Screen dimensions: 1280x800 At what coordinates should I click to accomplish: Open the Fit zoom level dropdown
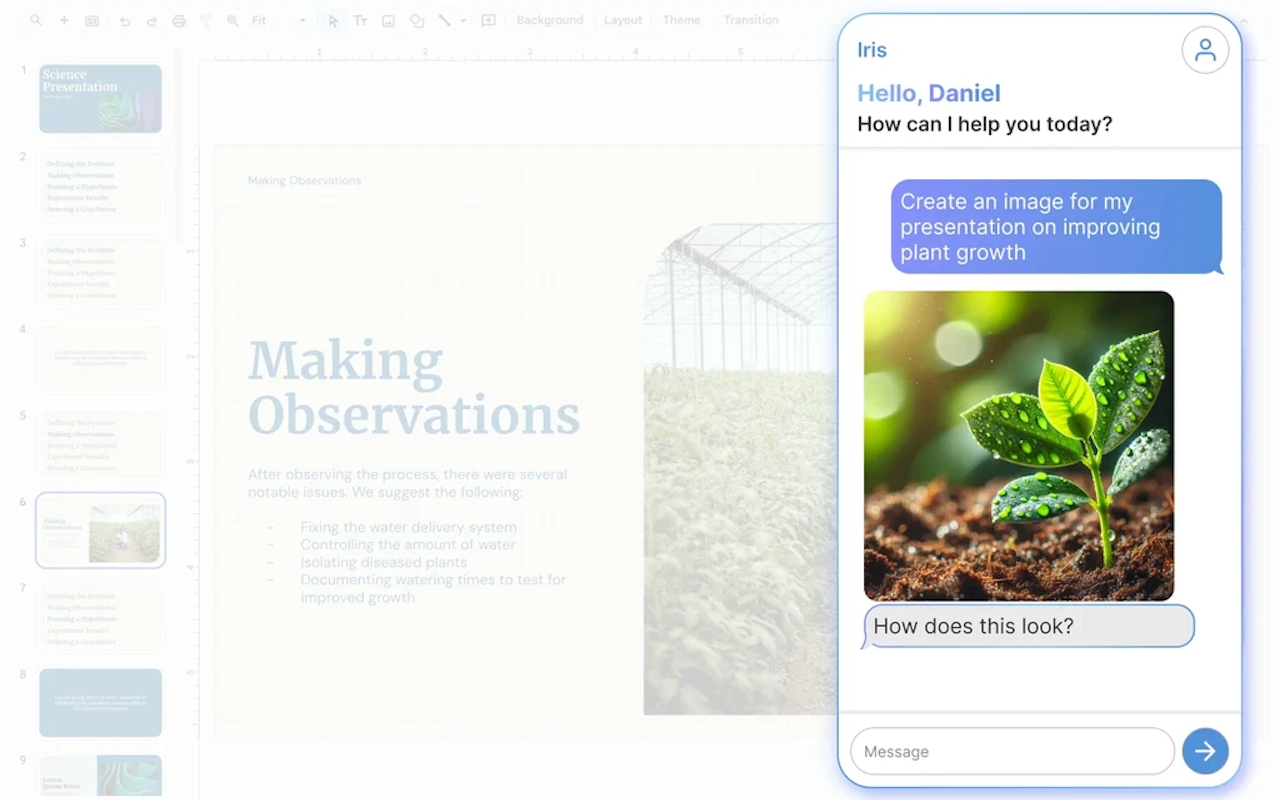[x=278, y=20]
